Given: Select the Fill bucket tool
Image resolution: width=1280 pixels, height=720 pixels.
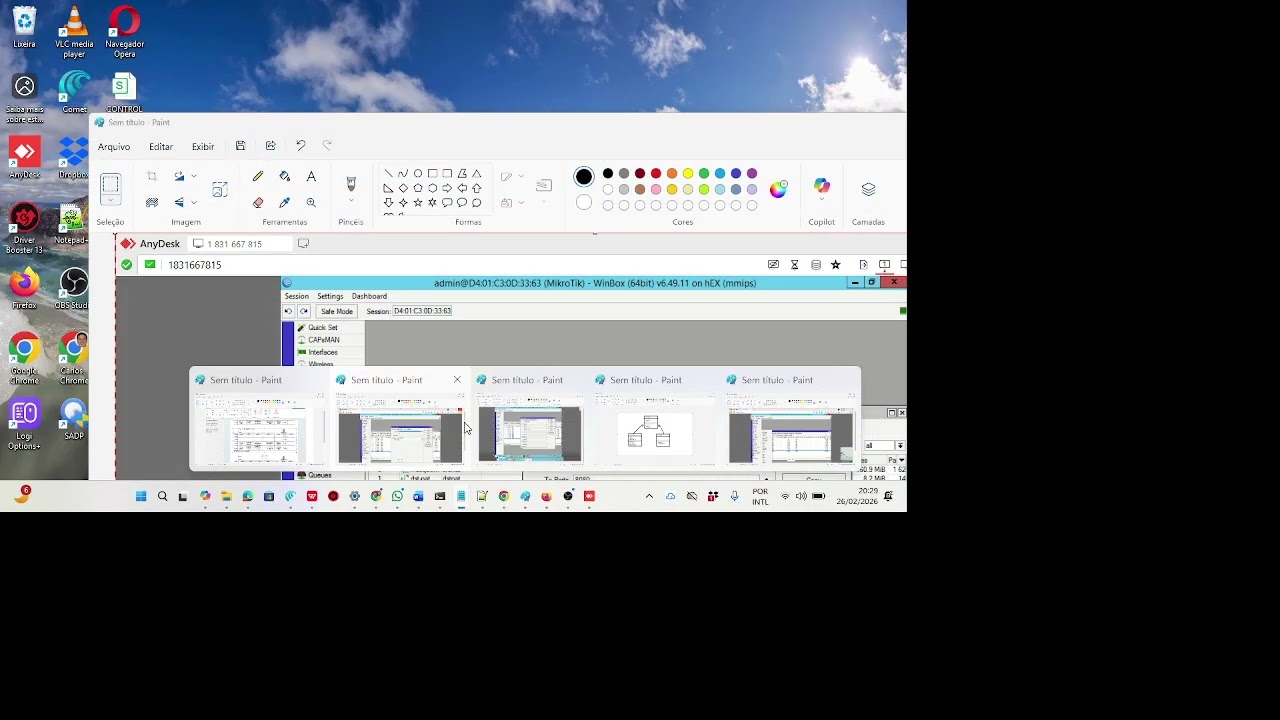Looking at the screenshot, I should click(x=285, y=176).
